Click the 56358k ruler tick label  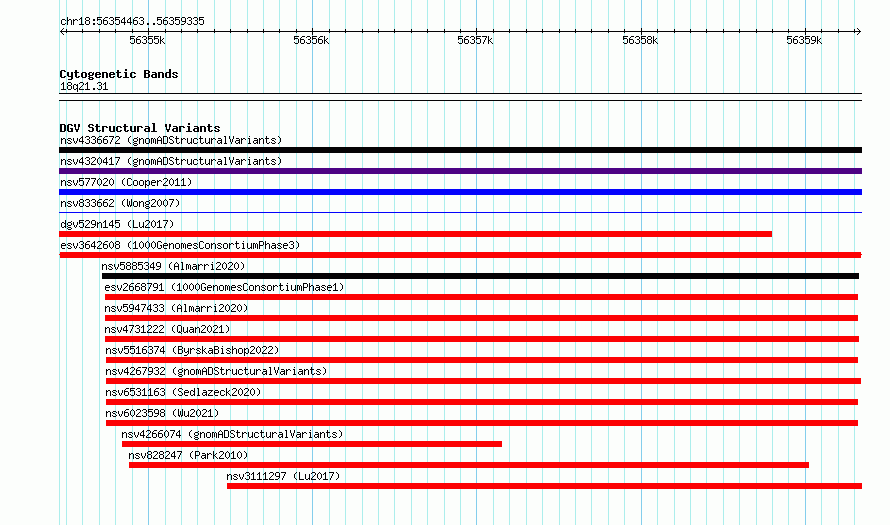(640, 41)
